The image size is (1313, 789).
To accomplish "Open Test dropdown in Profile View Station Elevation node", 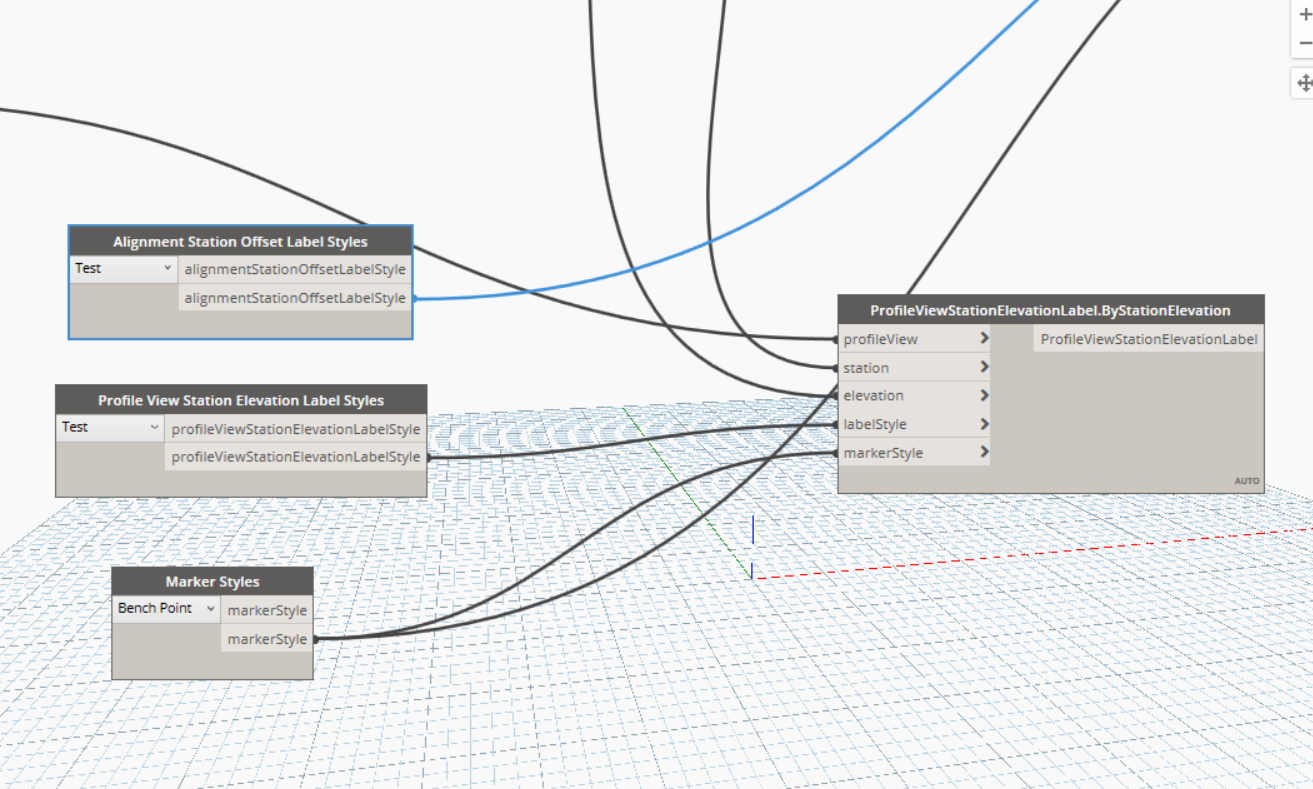I will (x=109, y=428).
